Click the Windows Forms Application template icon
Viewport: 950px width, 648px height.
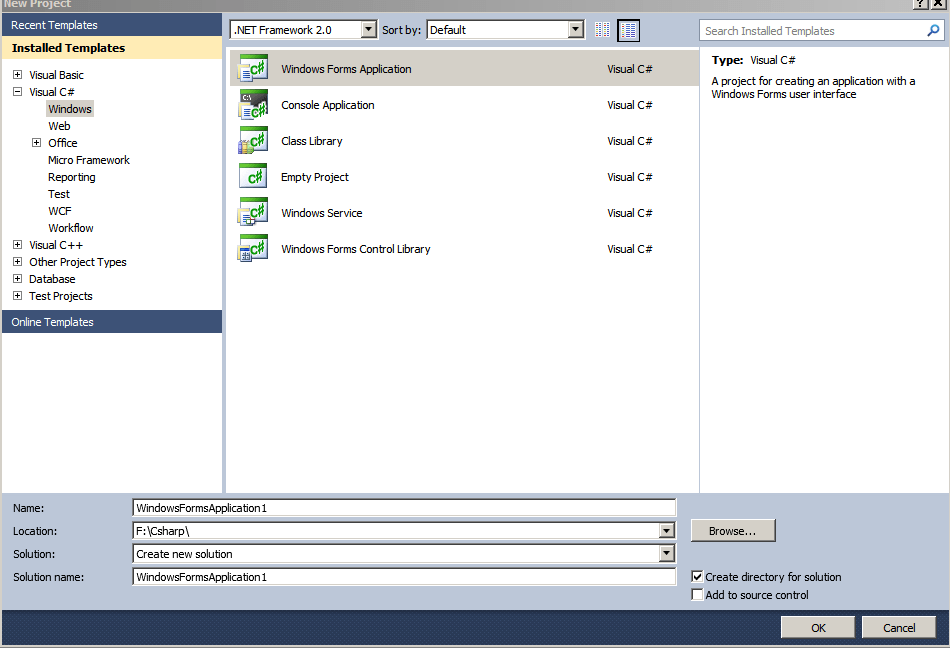(252, 69)
